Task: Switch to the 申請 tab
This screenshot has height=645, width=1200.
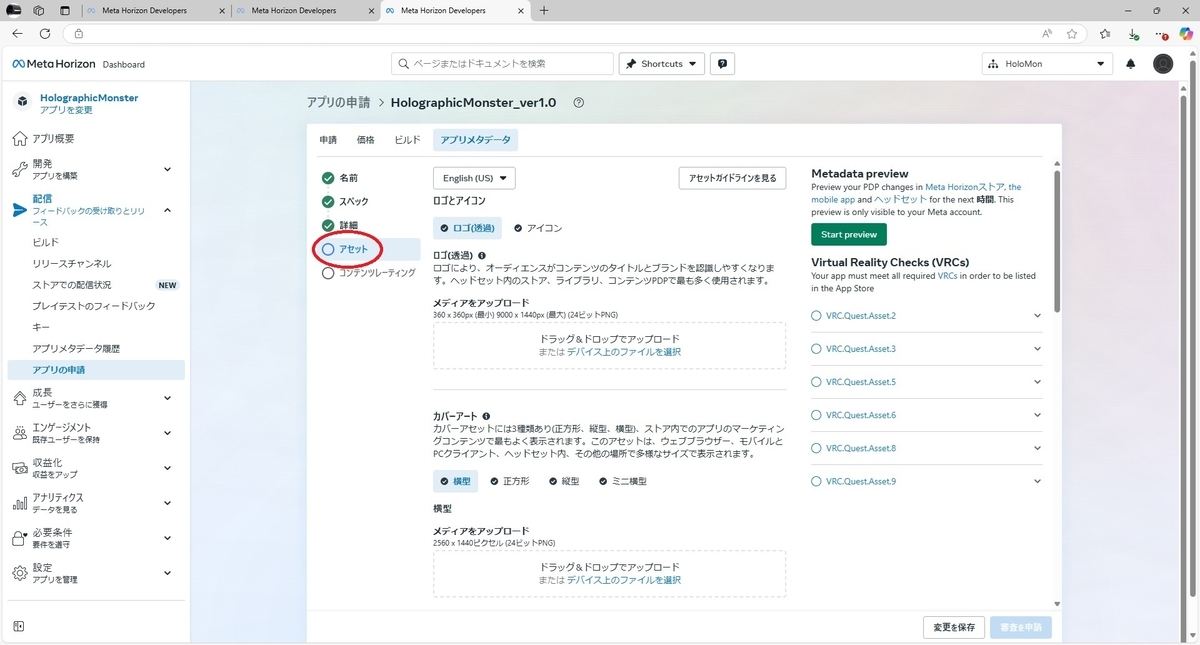Action: 328,140
